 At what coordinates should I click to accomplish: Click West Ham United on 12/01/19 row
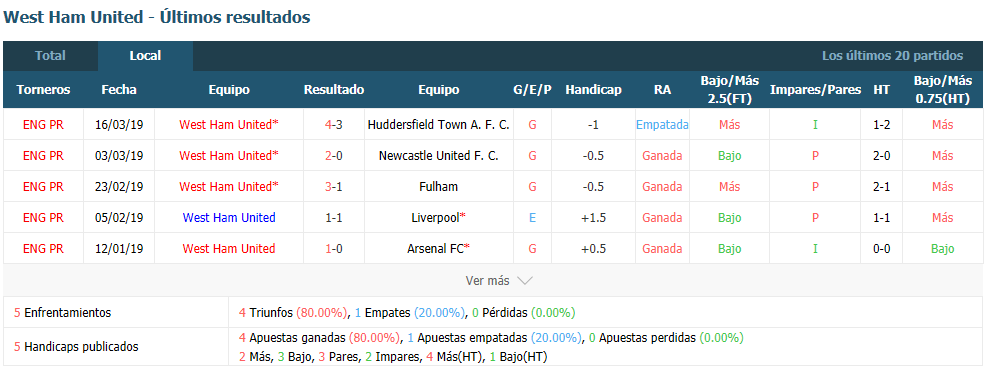click(229, 248)
